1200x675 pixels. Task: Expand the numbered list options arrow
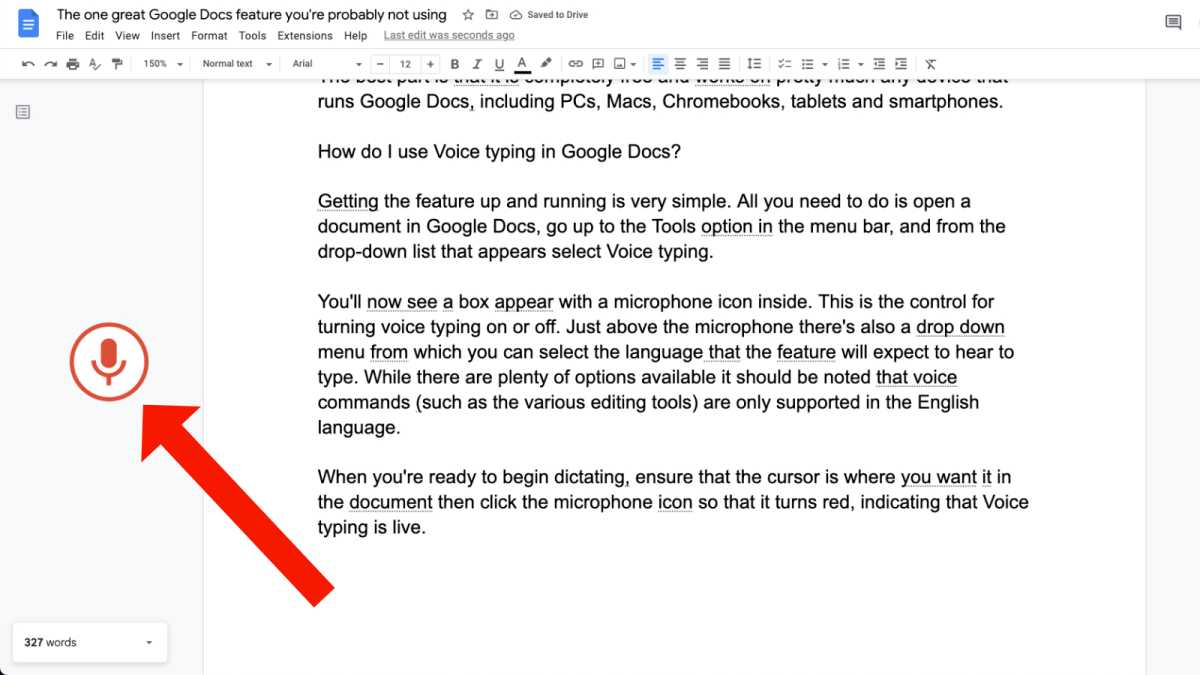pos(859,64)
